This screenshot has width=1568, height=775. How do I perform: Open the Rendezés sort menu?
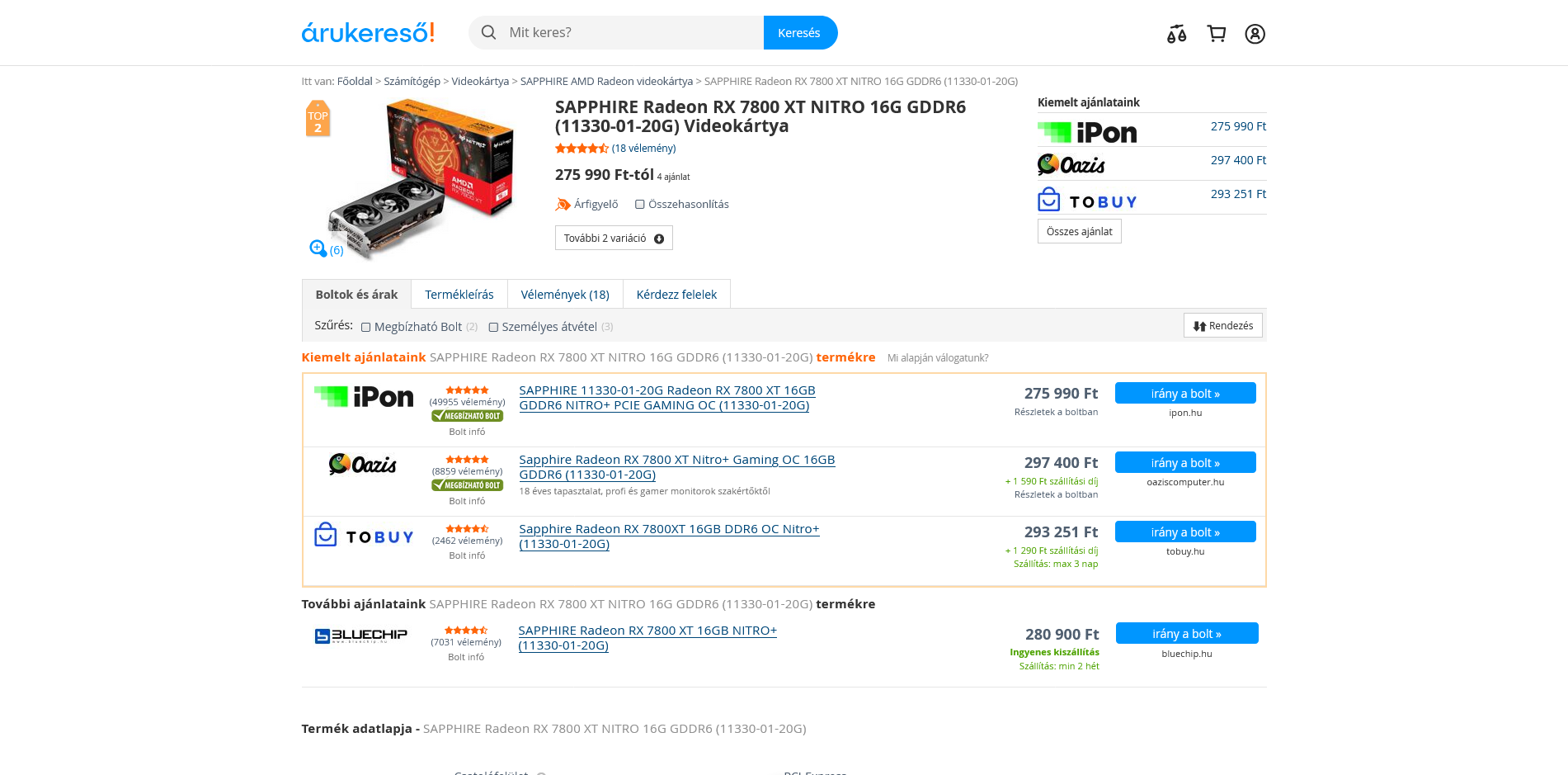click(1222, 325)
